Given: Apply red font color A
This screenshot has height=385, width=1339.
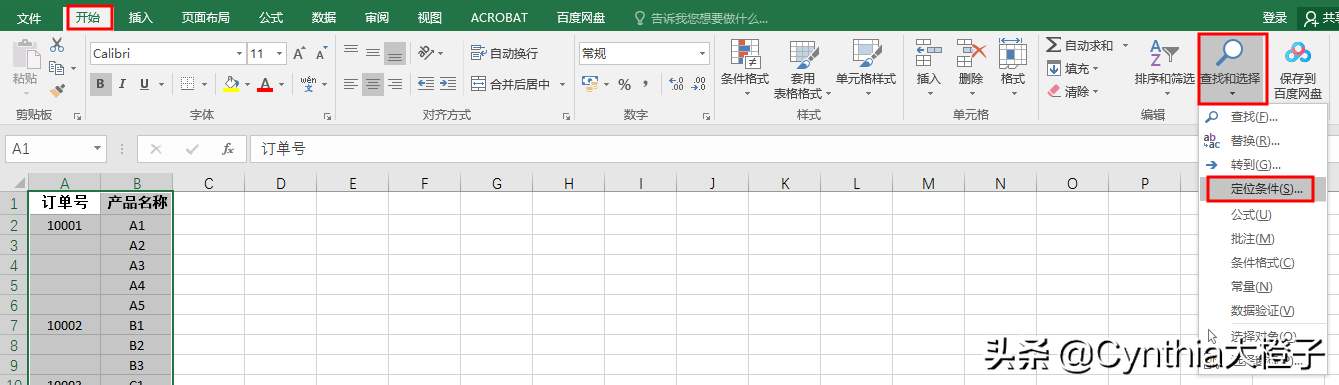Looking at the screenshot, I should 264,84.
